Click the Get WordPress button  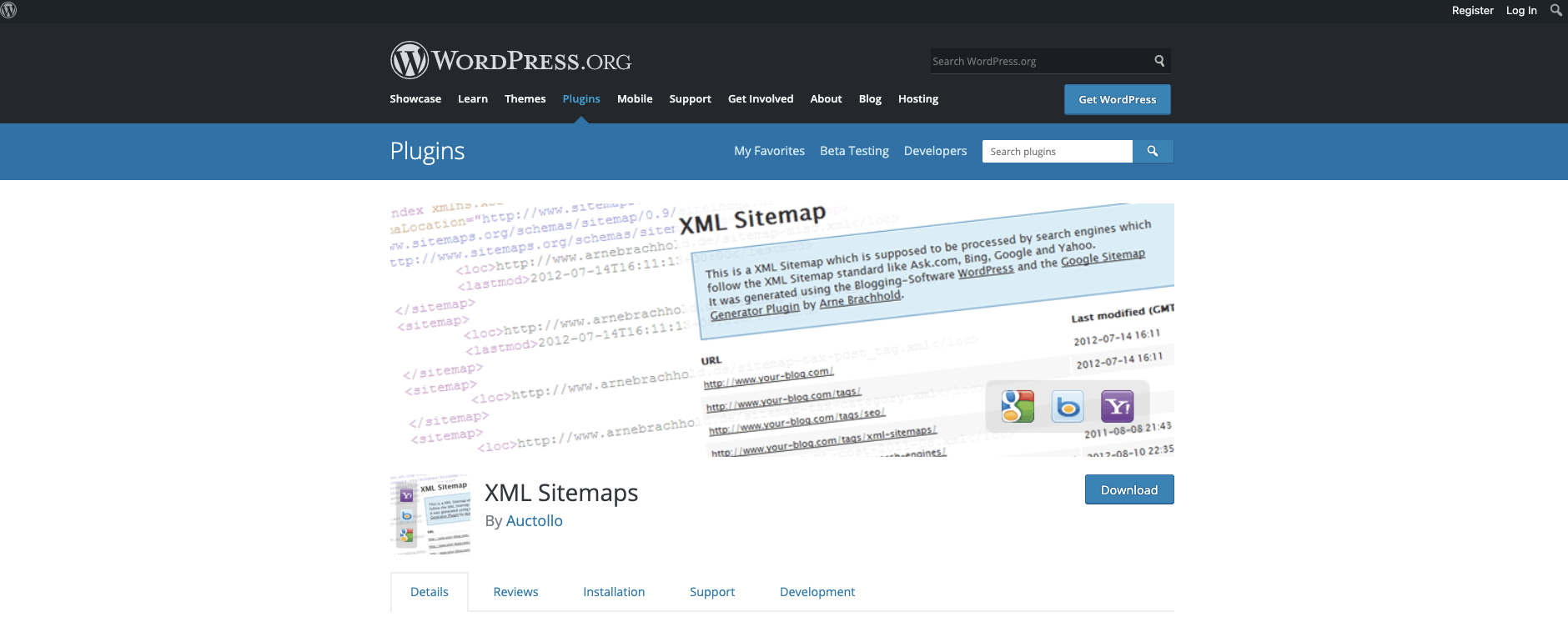point(1118,99)
